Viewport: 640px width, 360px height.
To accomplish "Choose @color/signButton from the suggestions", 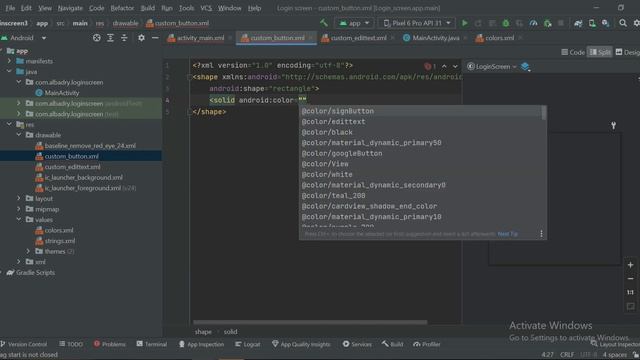I will (420, 111).
